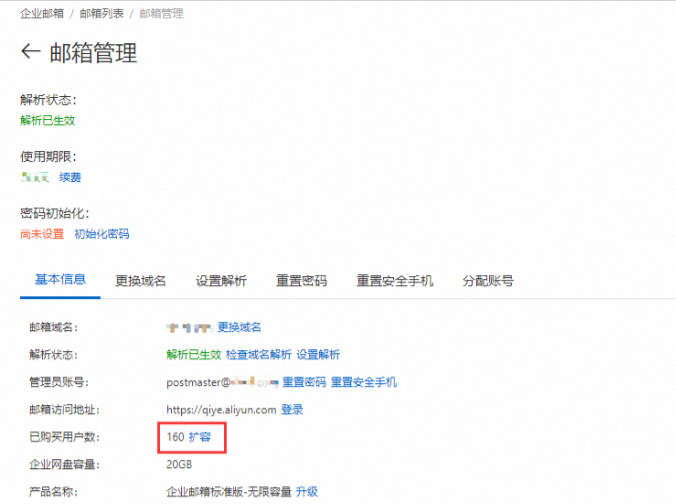
Task: Click 设置解析 link in 解析状态 row
Action: (x=318, y=354)
